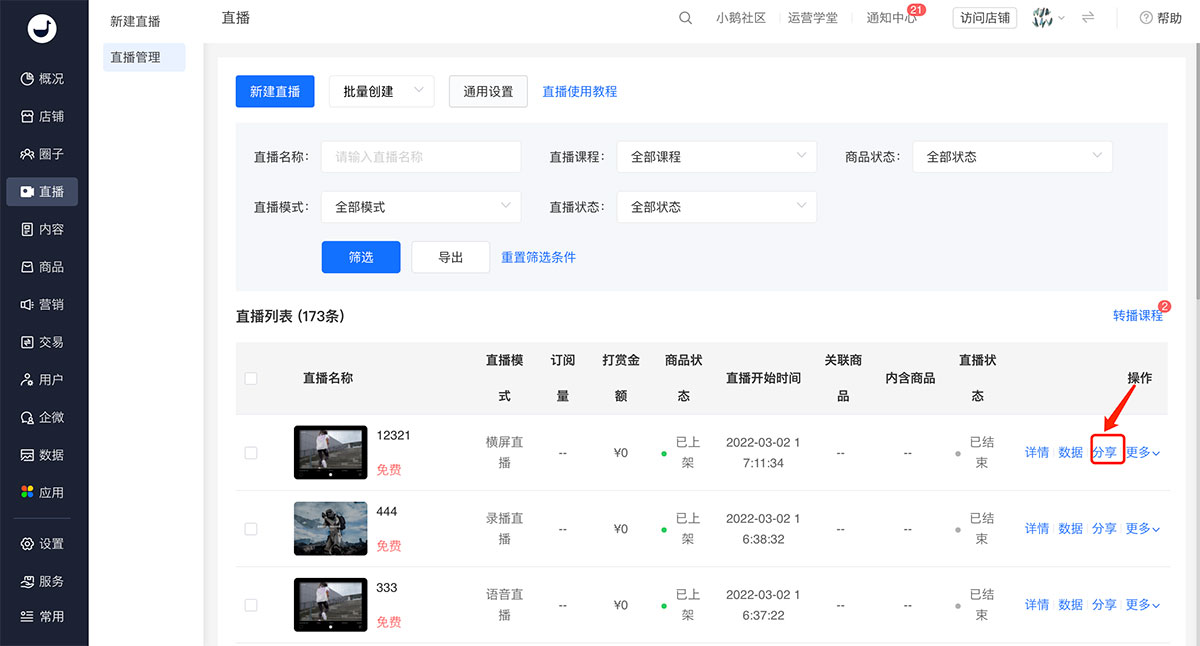Select the checkbox for live stream 444
Image resolution: width=1200 pixels, height=646 pixels.
251,529
